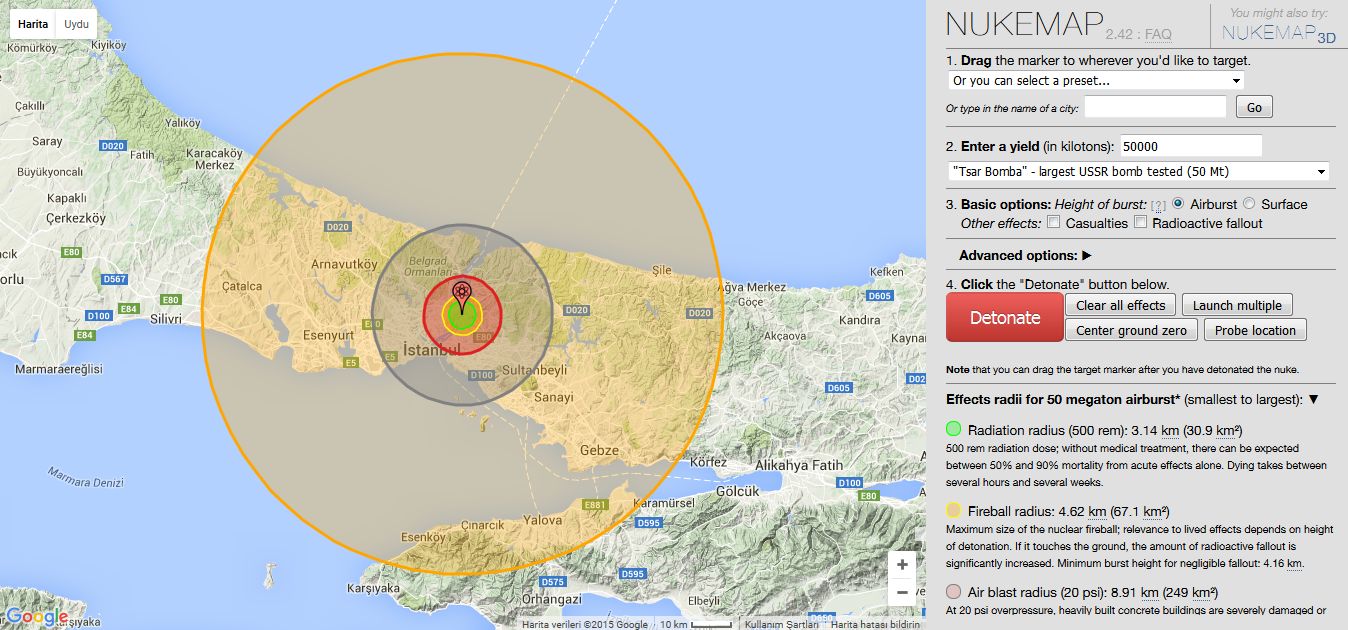Click the Sanayi label on map
The height and width of the screenshot is (630, 1348).
tap(553, 397)
